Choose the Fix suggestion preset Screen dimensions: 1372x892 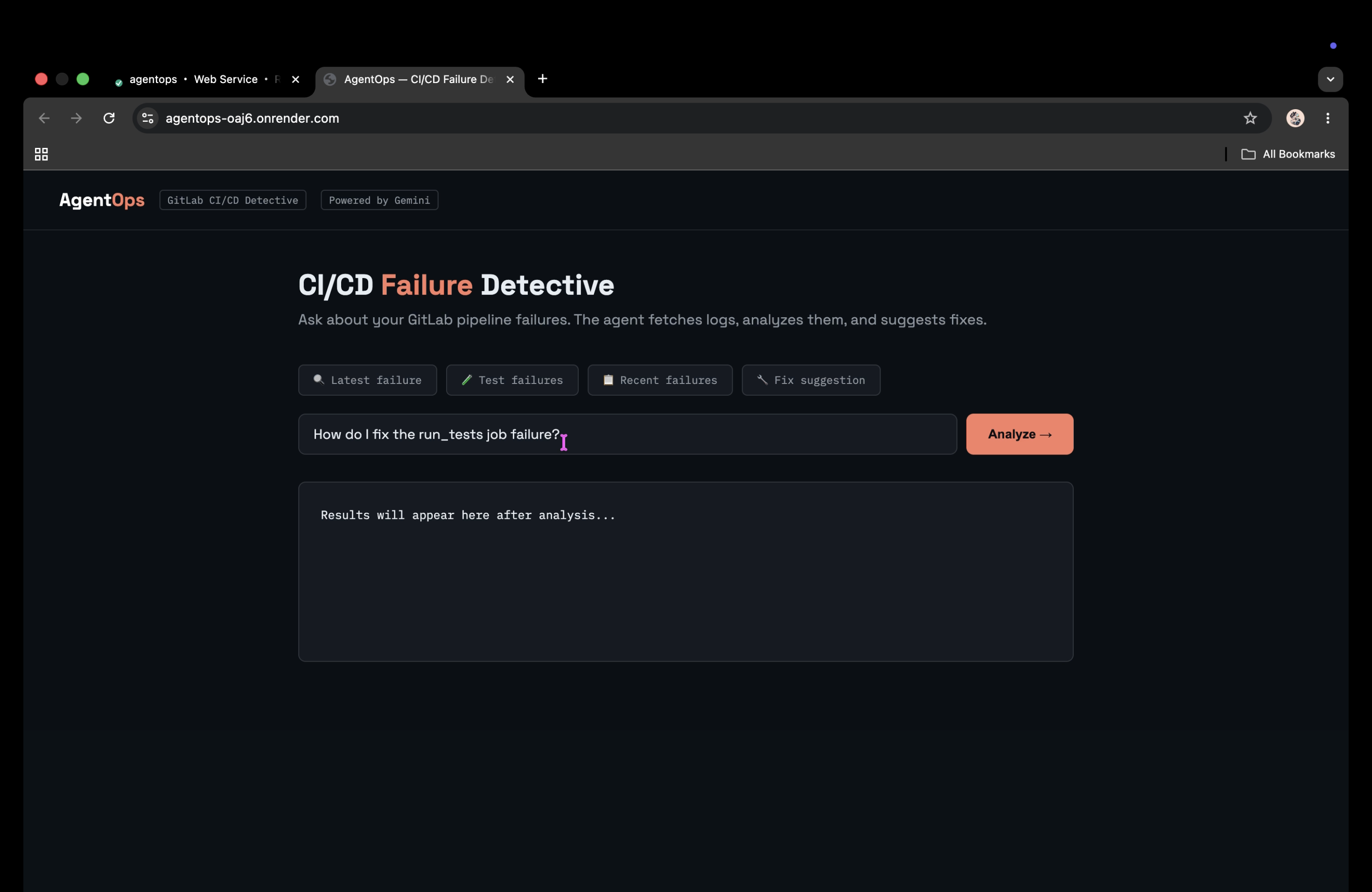[x=811, y=380]
